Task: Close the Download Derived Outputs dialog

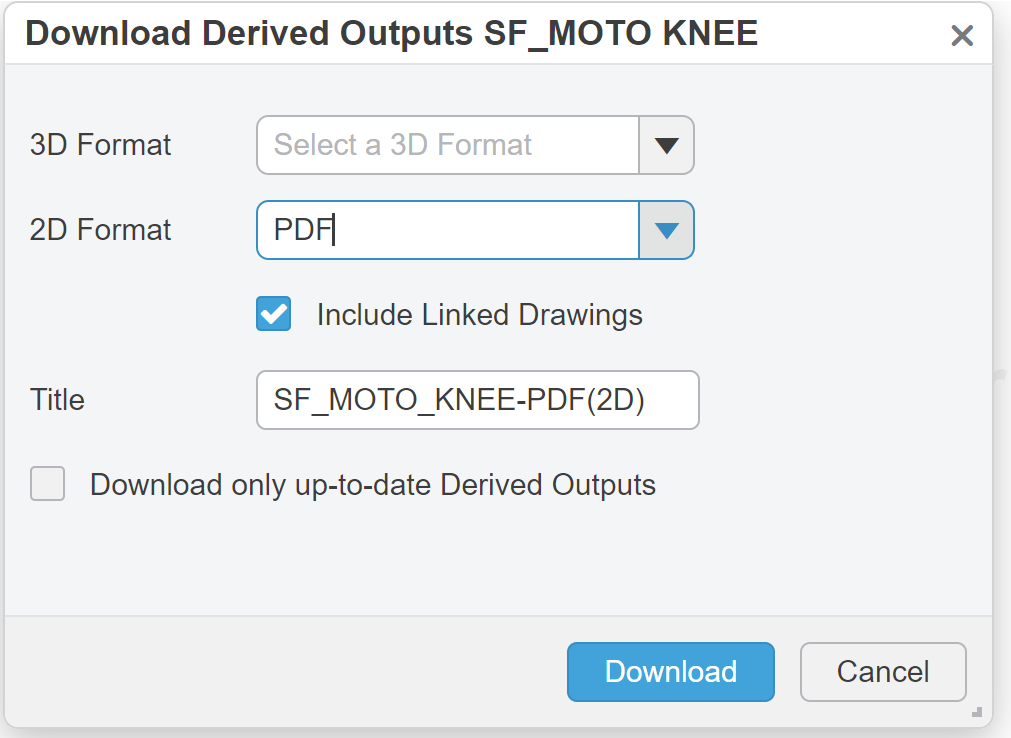Action: [x=962, y=35]
